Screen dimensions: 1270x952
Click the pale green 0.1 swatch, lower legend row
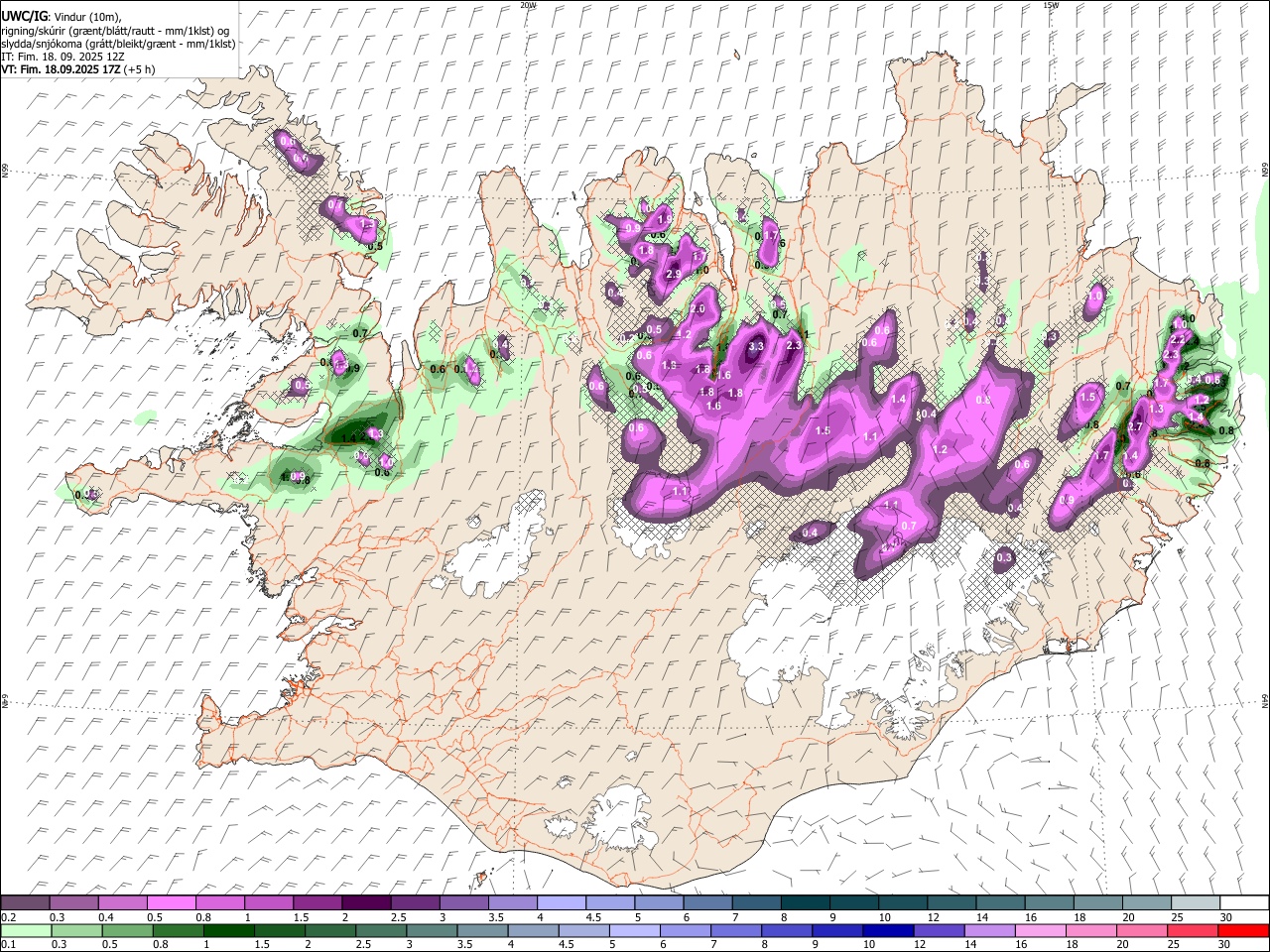click(x=27, y=930)
